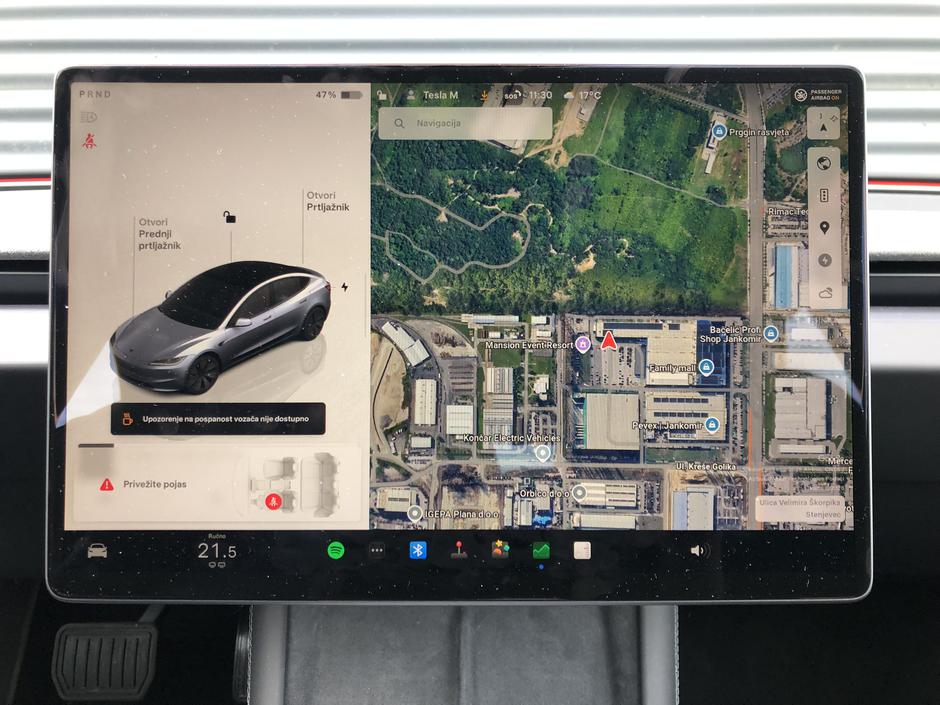This screenshot has height=705, width=940.
Task: Open the Bluetooth app
Action: click(418, 550)
